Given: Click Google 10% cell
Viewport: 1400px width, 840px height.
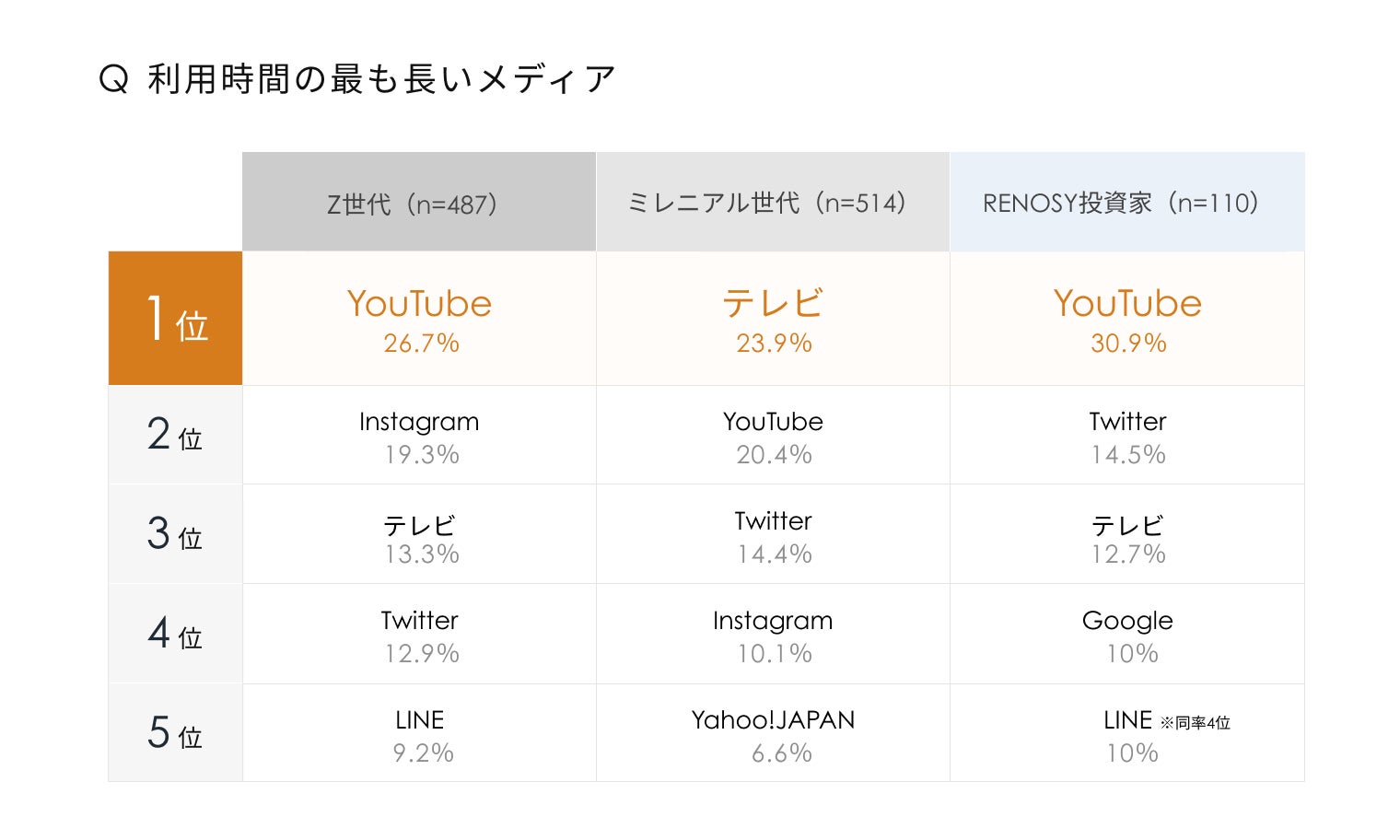Looking at the screenshot, I should point(1127,634).
